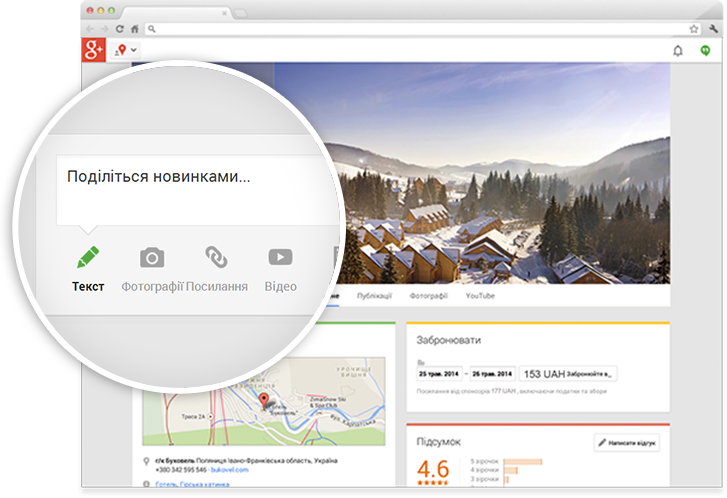Click the 'Забронювати' heading
Image resolution: width=727 pixels, height=498 pixels.
(x=448, y=340)
